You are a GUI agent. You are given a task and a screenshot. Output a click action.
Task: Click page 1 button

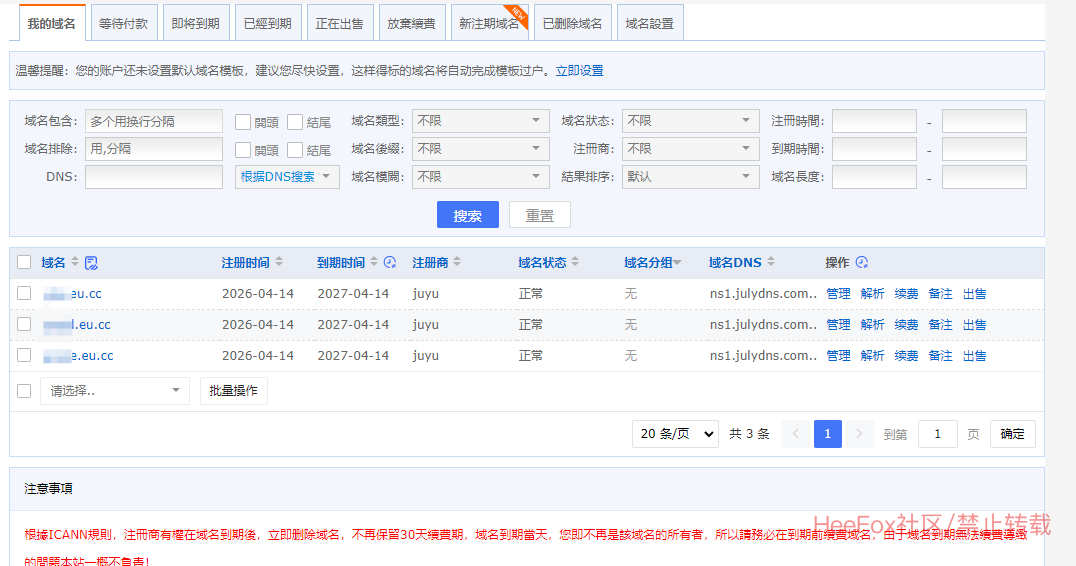tap(828, 434)
